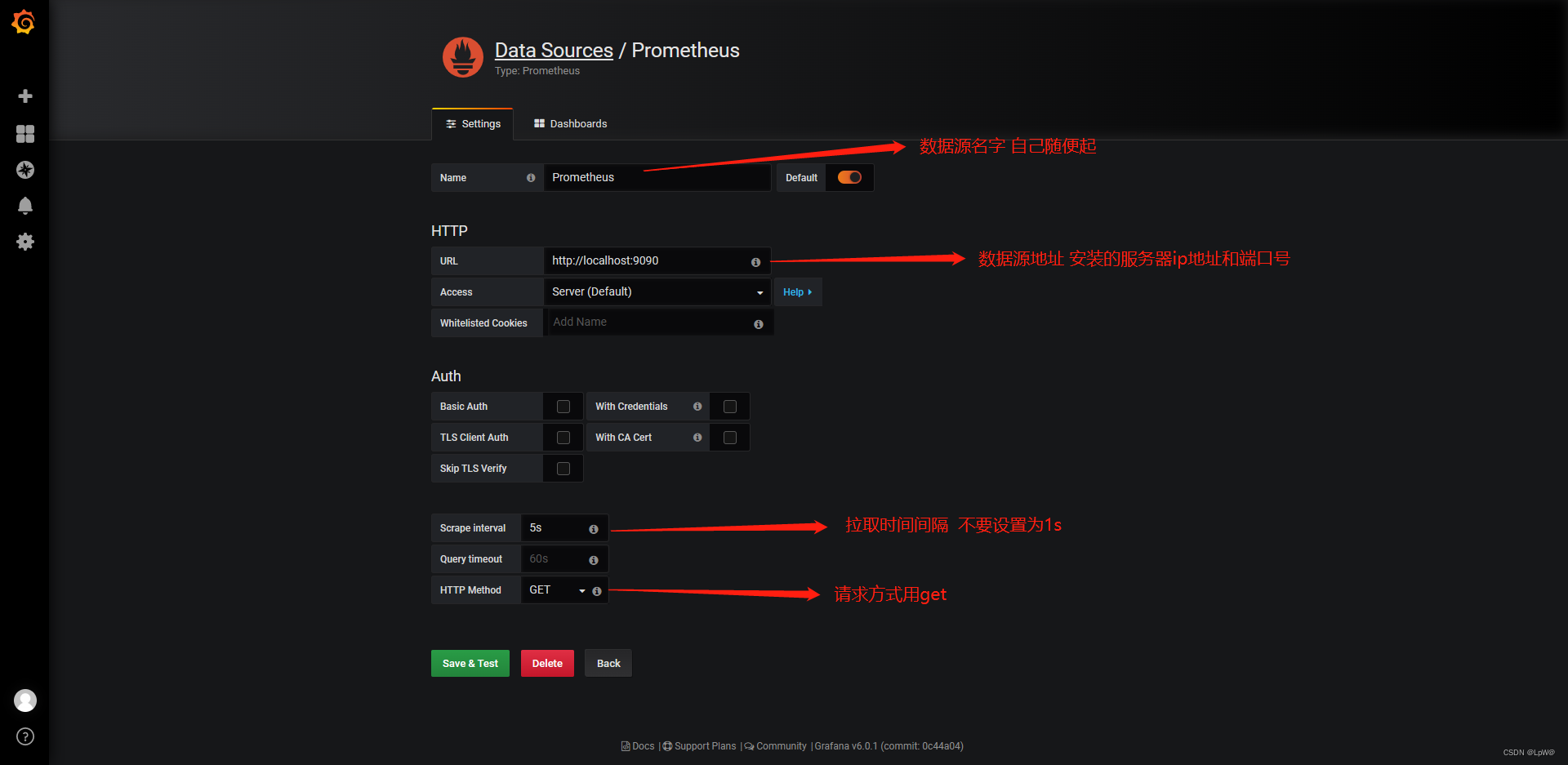Open the Dashboards grid icon in the sidebar
Image resolution: width=1568 pixels, height=765 pixels.
click(25, 134)
